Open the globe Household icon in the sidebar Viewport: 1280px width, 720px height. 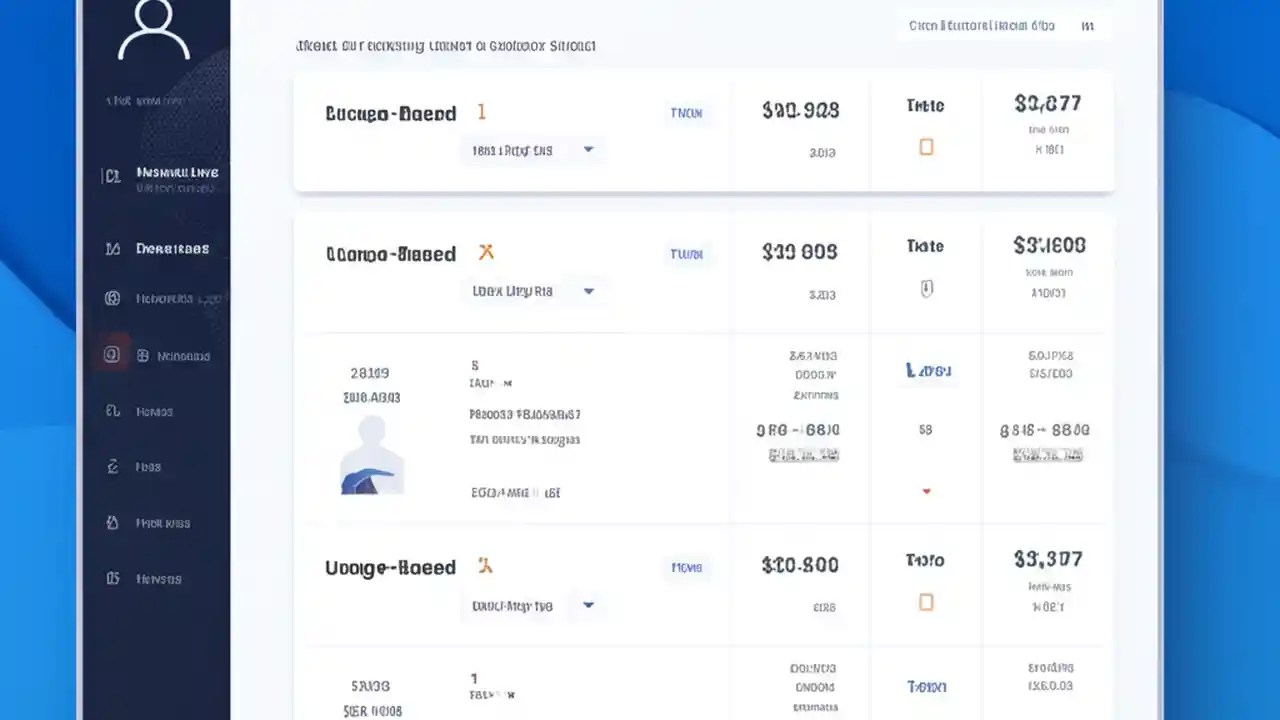113,298
